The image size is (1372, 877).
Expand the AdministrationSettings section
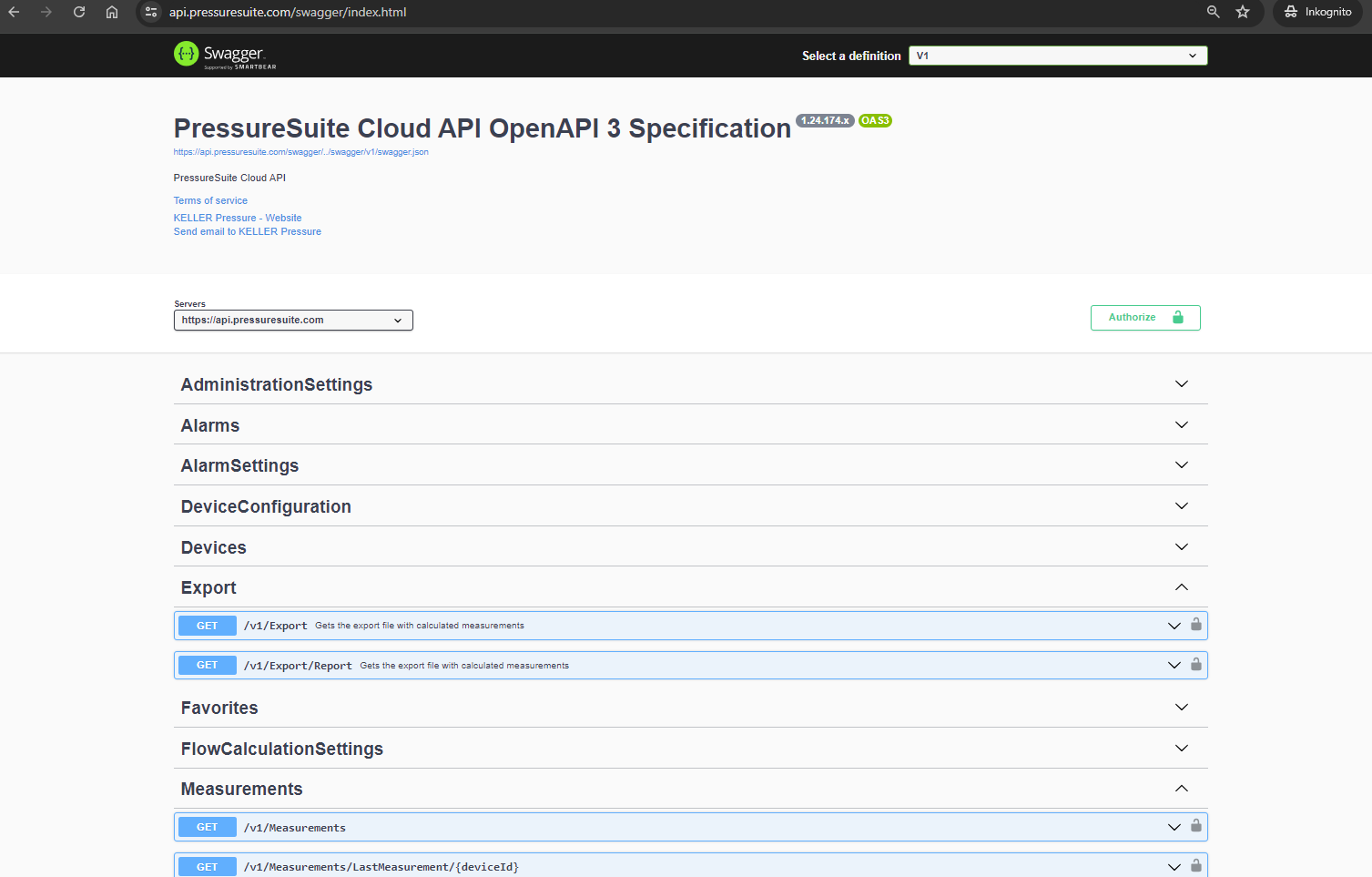[x=1182, y=384]
